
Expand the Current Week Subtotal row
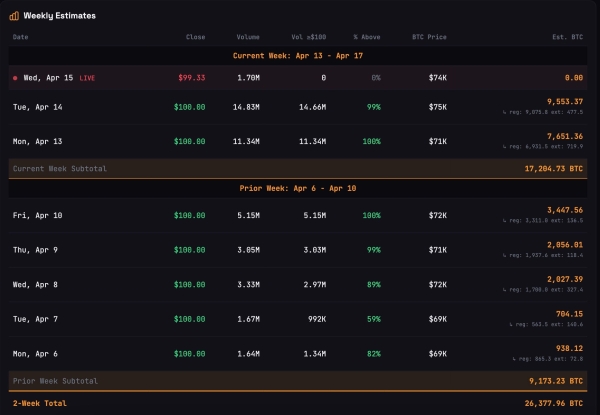(59, 169)
